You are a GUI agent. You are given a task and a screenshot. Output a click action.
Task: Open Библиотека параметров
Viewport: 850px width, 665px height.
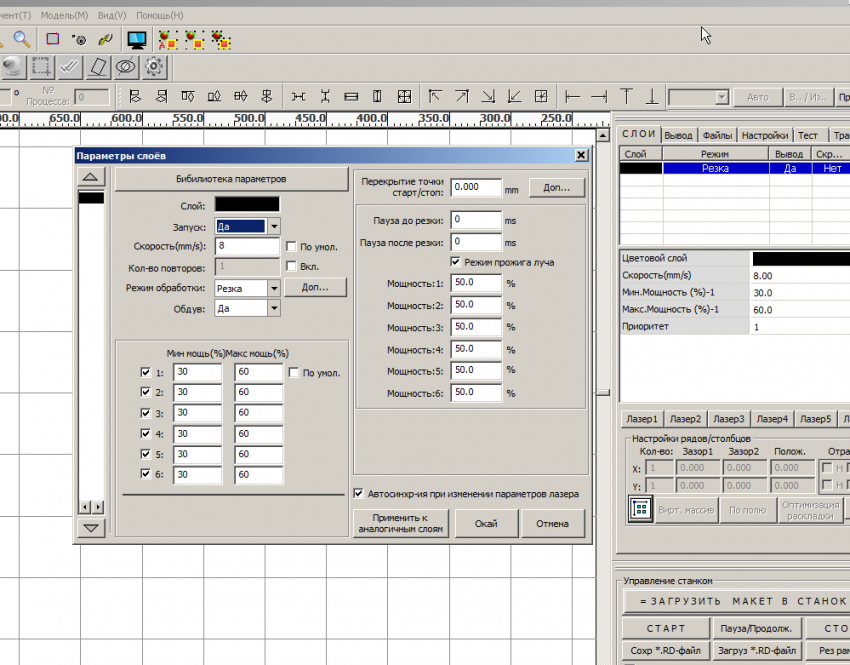click(231, 179)
